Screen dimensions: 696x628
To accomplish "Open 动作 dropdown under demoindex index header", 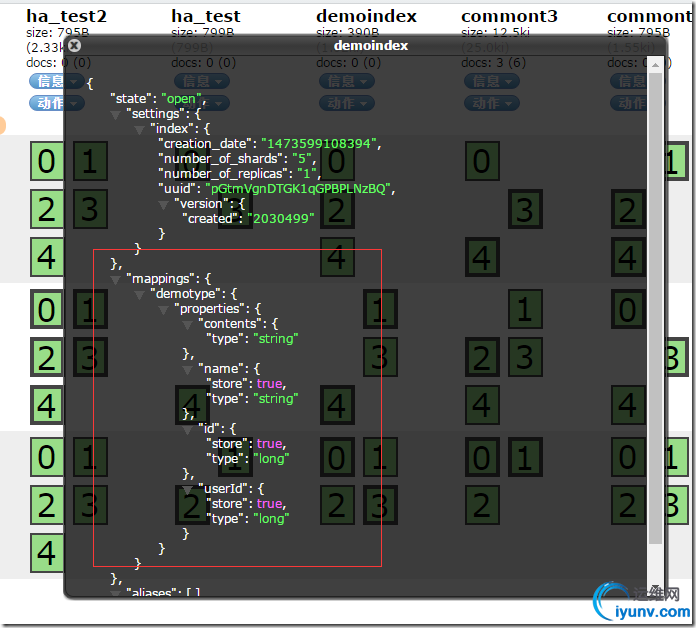I will pyautogui.click(x=347, y=103).
